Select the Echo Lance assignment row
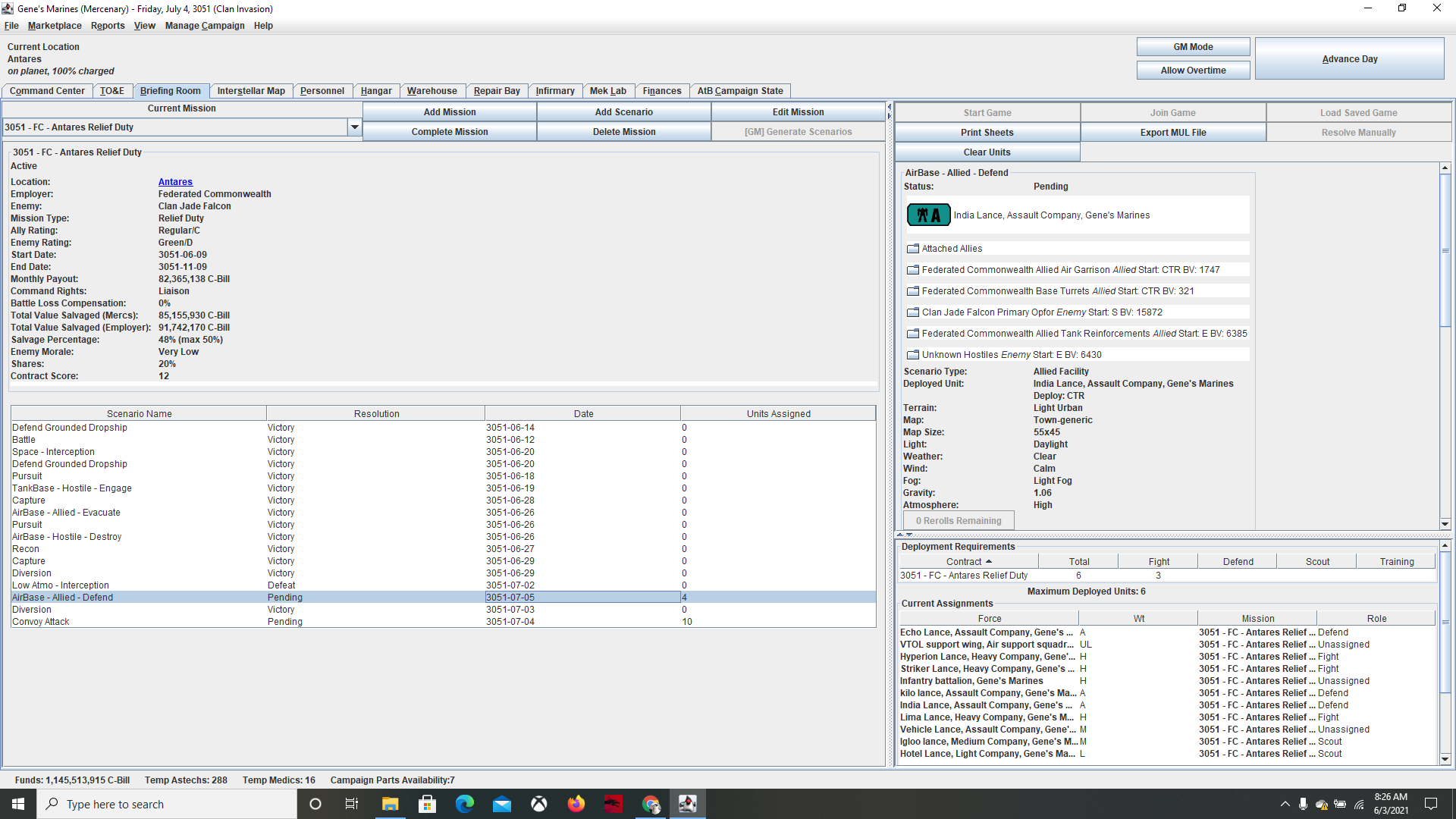The height and width of the screenshot is (819, 1456). coord(1167,632)
